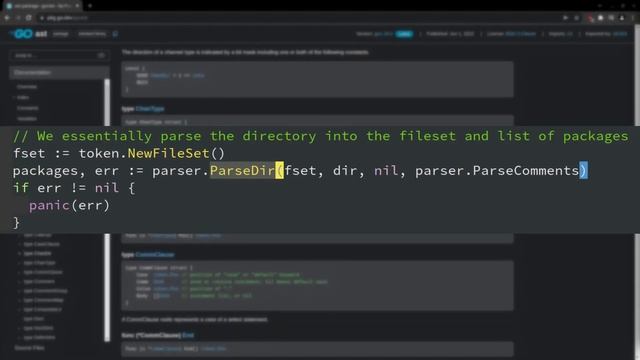Focus the 'Jump to' search field
640x360 pixels.
click(x=60, y=55)
